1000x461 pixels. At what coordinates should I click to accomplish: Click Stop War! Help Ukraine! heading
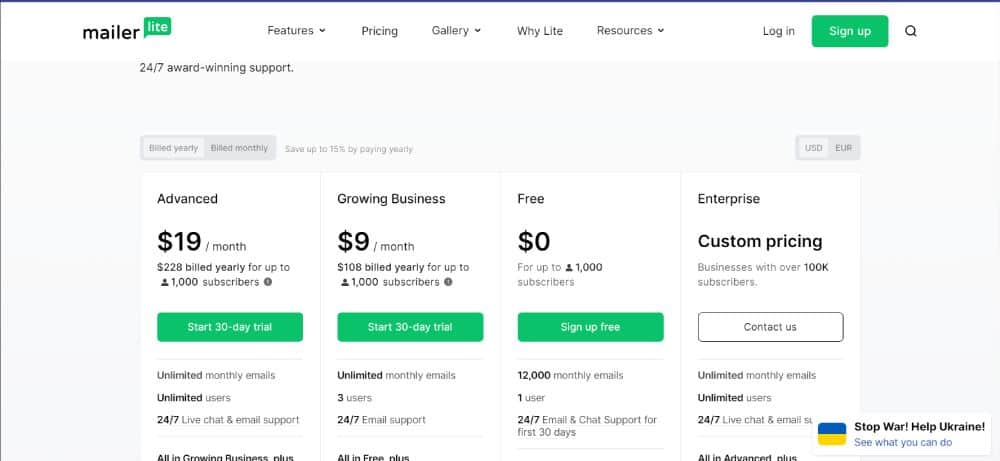tap(920, 427)
